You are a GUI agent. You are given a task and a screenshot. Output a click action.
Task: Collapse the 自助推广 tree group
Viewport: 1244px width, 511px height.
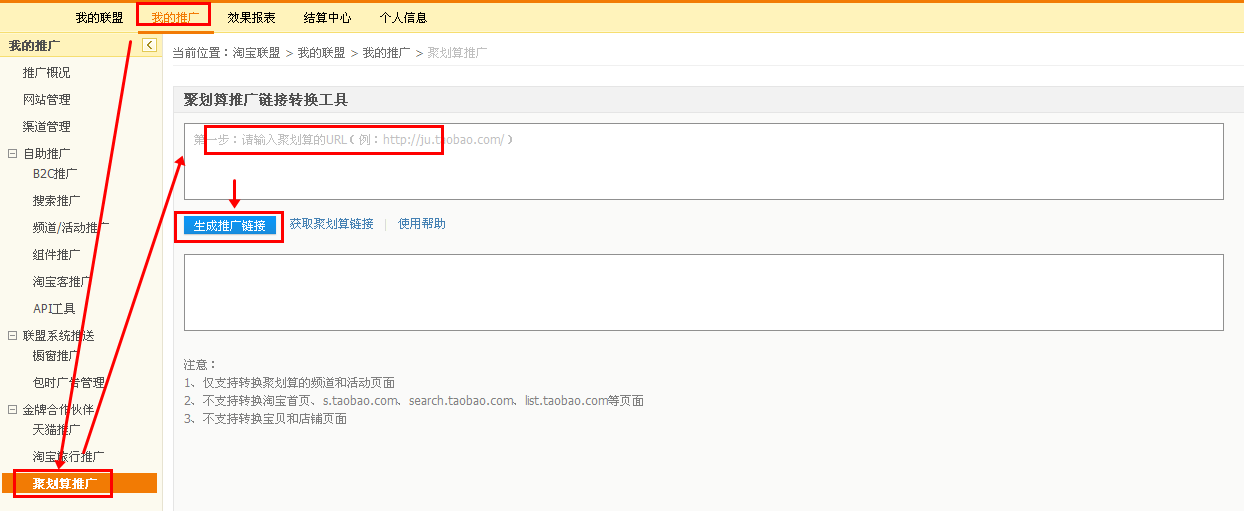pyautogui.click(x=13, y=154)
